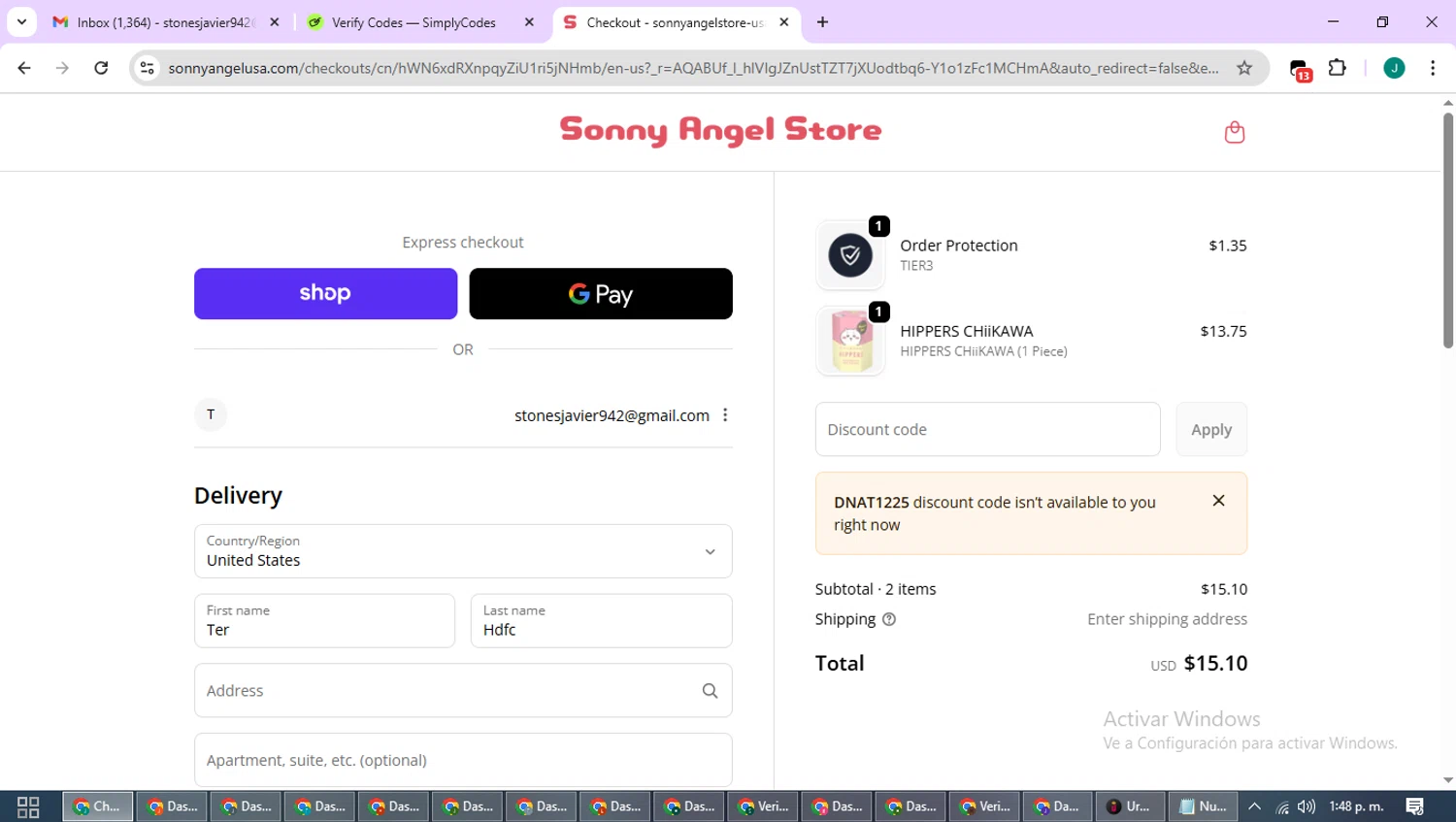Open the extension with red 13 badge

(1300, 69)
